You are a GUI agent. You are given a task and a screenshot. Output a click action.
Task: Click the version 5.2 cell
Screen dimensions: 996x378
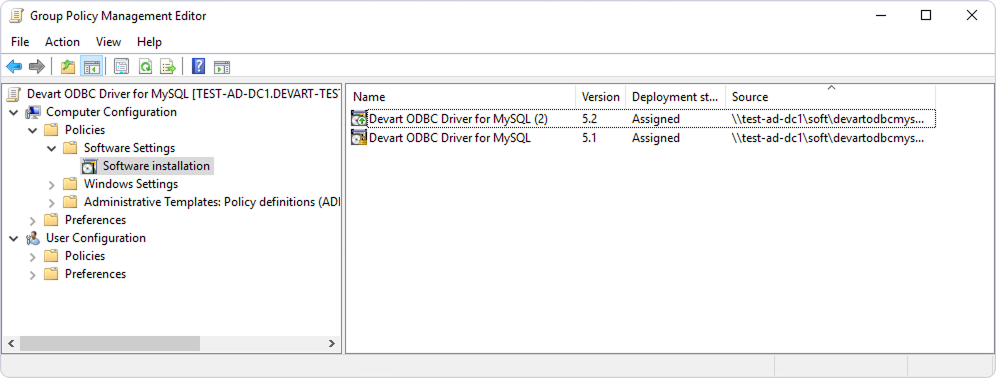589,119
